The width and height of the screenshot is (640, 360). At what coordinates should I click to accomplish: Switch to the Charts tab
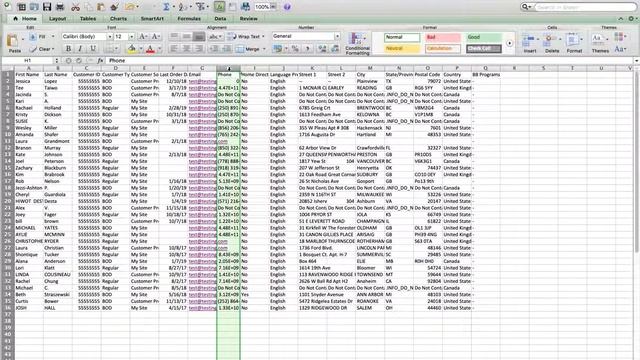[118, 19]
